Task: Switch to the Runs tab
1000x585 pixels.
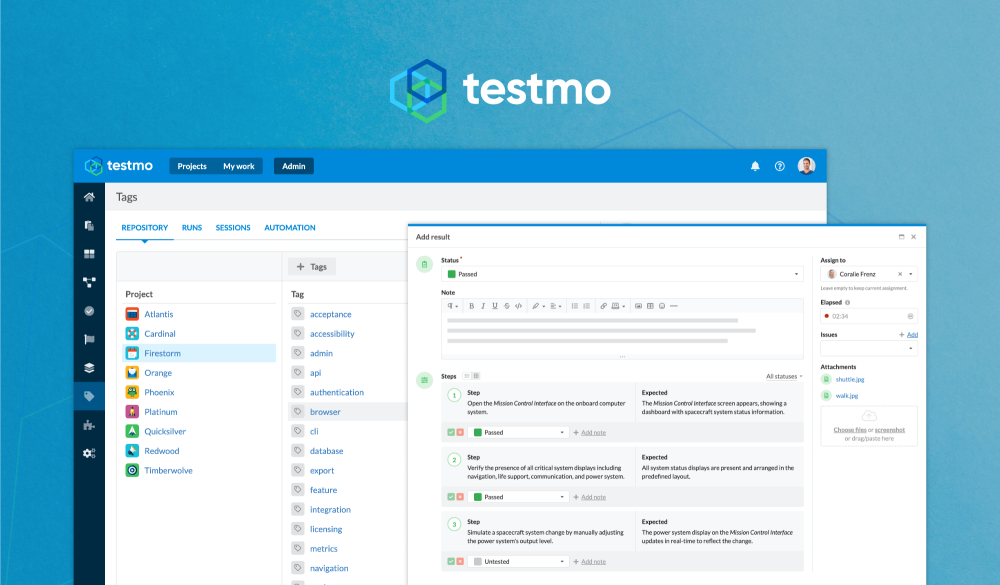Action: click(192, 228)
